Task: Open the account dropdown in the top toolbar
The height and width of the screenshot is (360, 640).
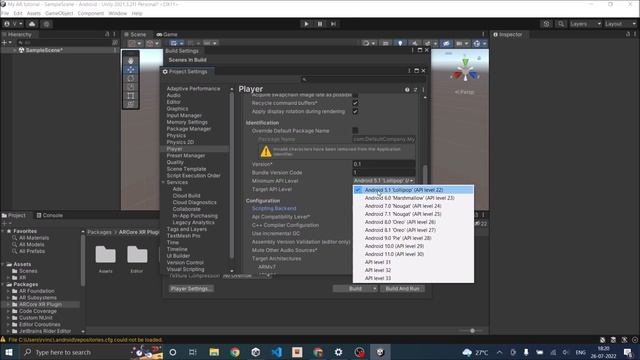Action: pyautogui.click(x=13, y=24)
